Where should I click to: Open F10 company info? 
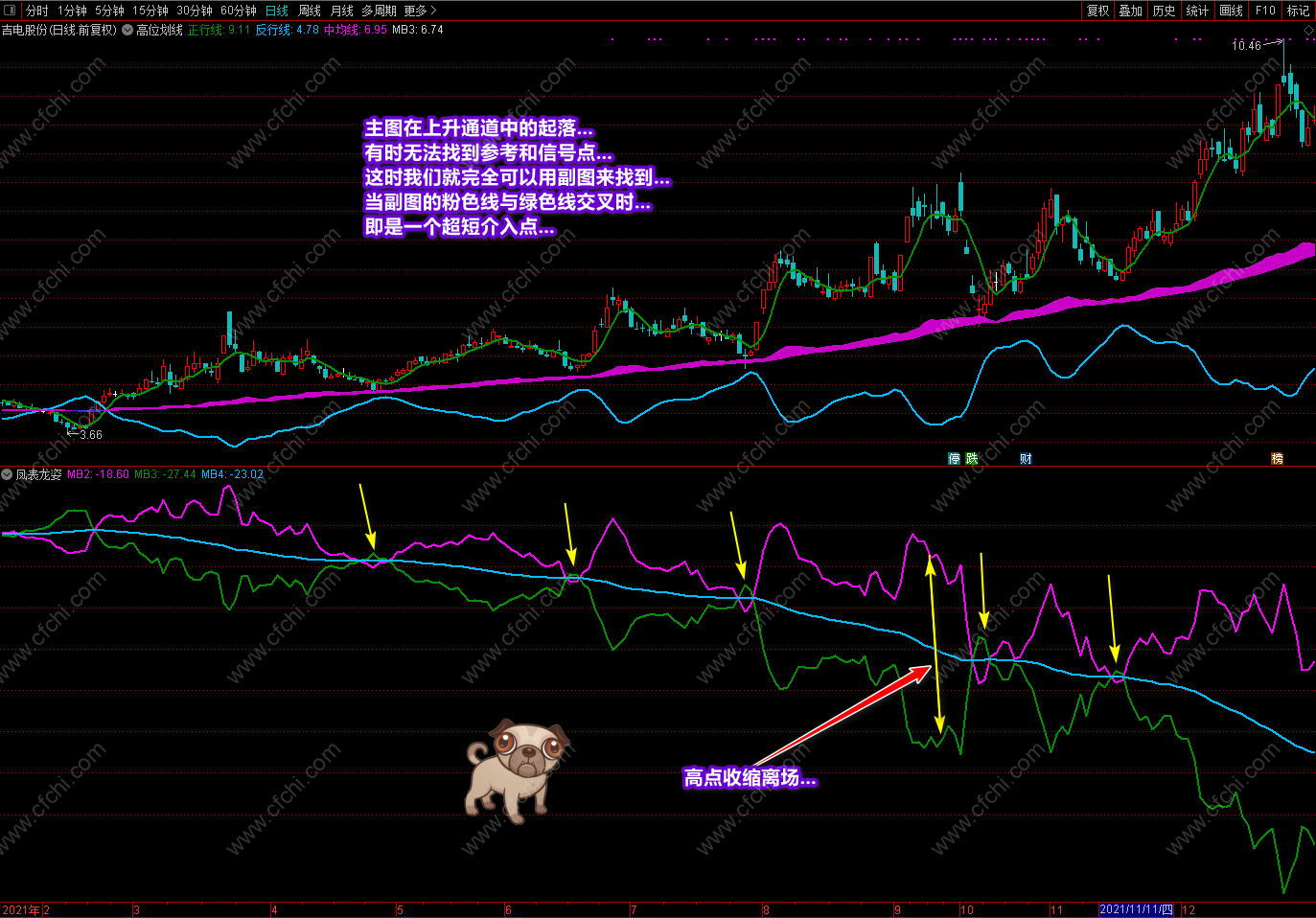click(x=1265, y=11)
